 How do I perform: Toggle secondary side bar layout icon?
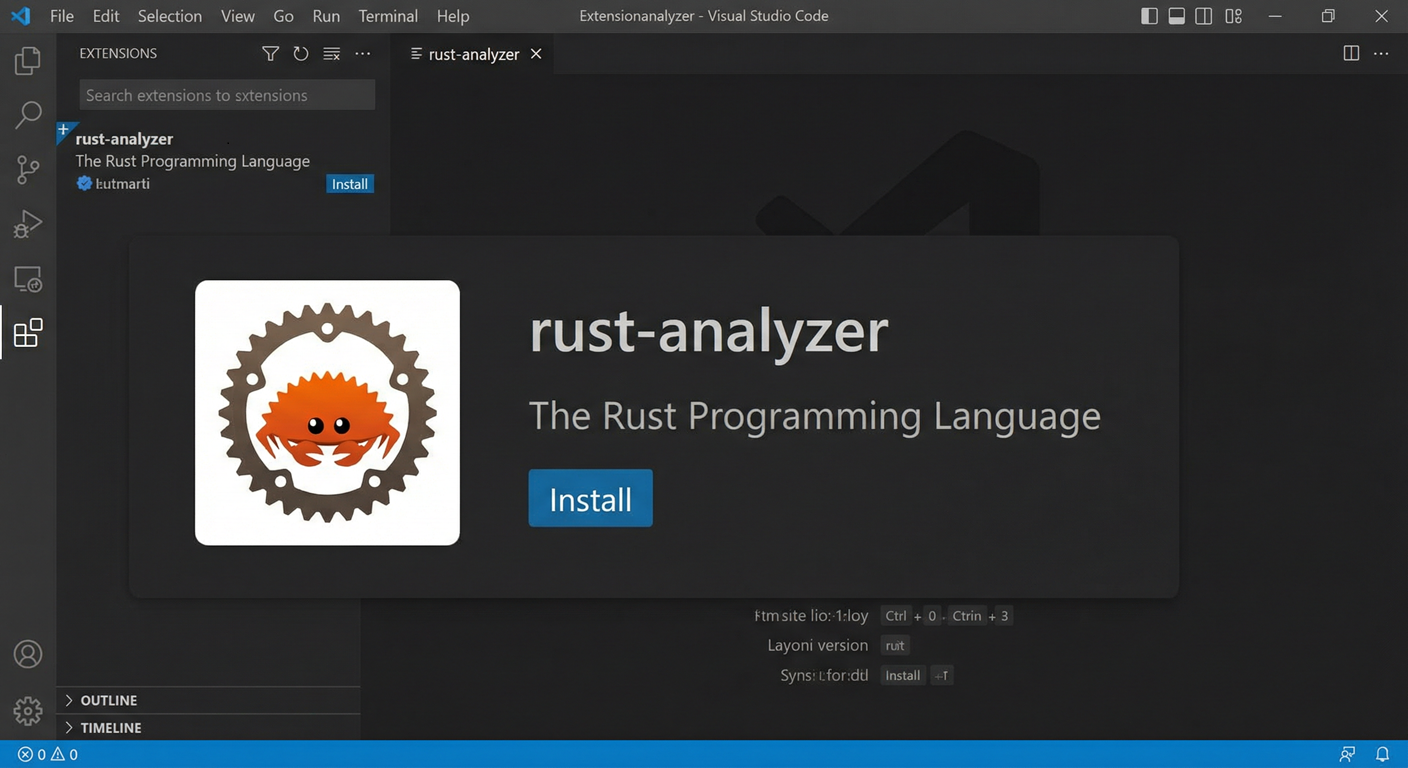pyautogui.click(x=1205, y=16)
